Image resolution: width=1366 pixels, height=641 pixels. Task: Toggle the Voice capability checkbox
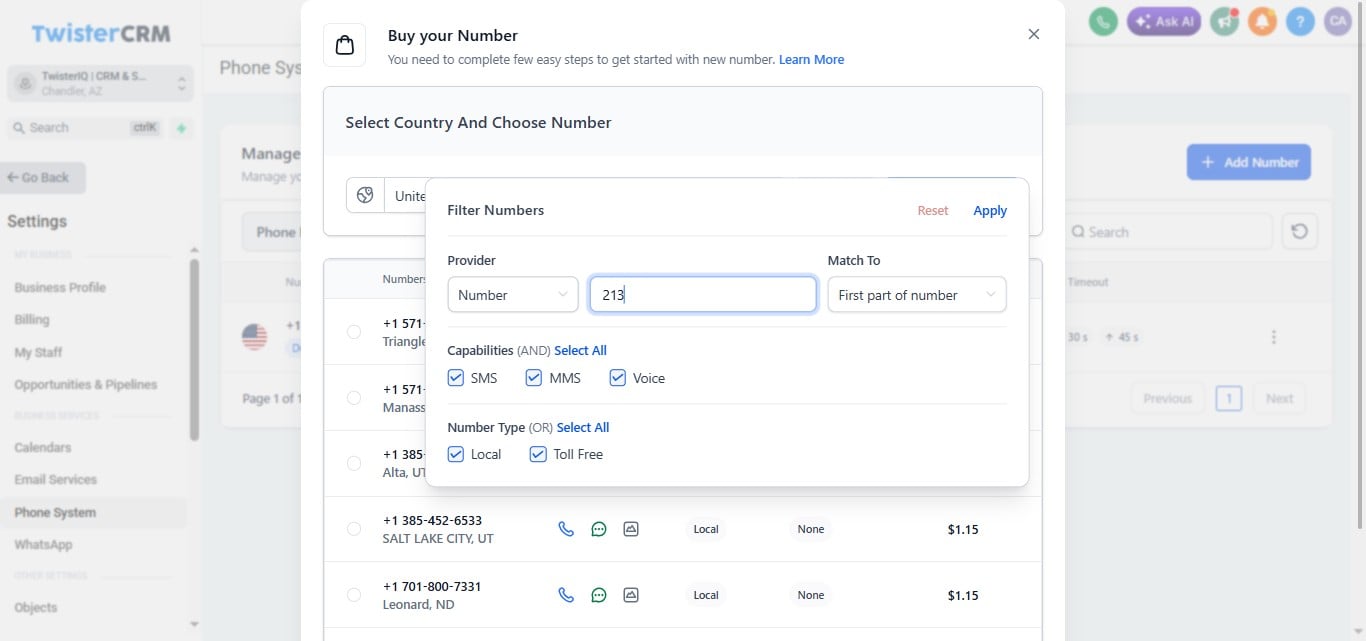(x=618, y=378)
